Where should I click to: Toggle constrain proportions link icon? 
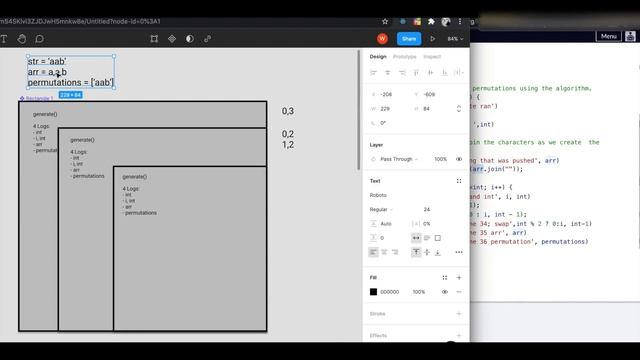[459, 109]
